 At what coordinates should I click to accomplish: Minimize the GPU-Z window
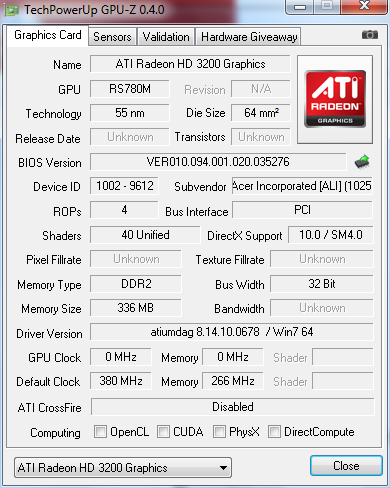point(300,7)
